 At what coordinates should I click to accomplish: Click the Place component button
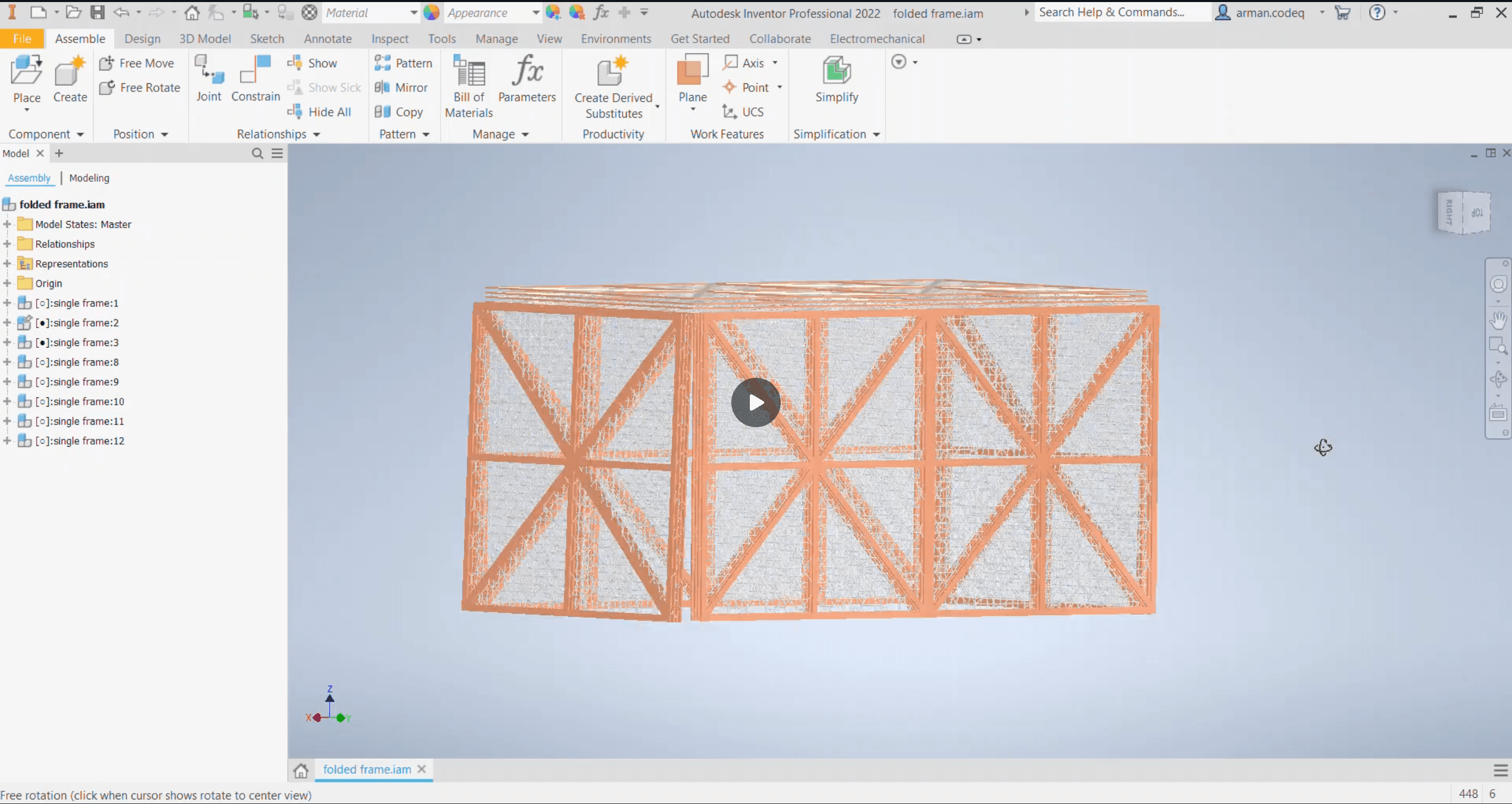26,79
